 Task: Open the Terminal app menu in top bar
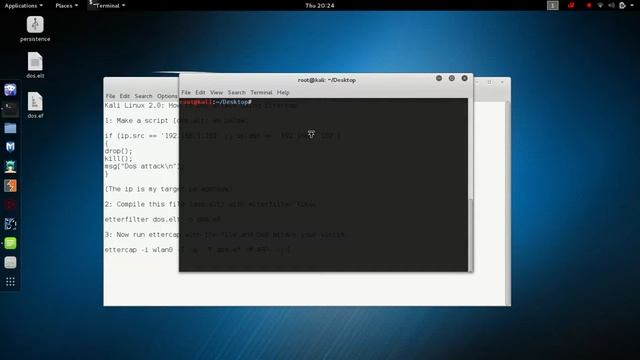tap(108, 6)
